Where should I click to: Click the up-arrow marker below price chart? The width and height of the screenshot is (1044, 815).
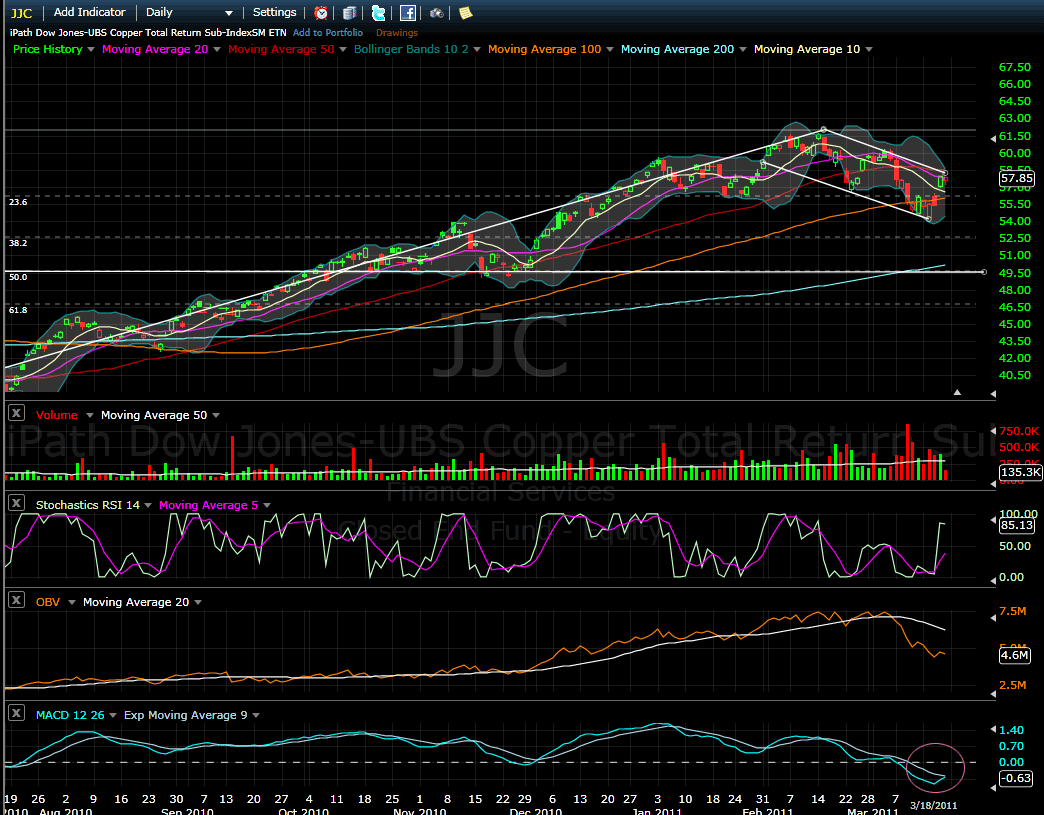coord(957,393)
